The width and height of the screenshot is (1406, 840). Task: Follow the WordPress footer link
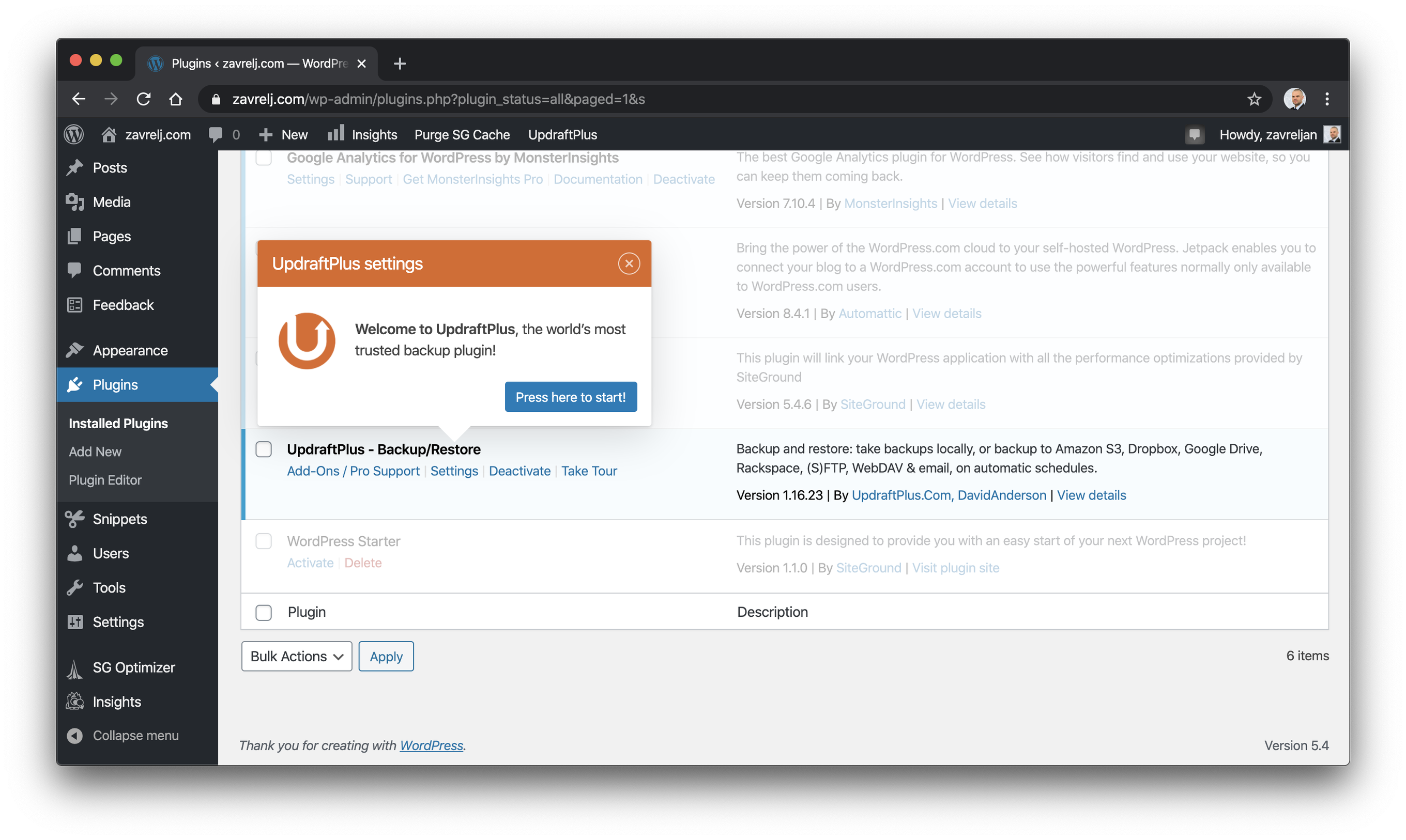tap(432, 746)
